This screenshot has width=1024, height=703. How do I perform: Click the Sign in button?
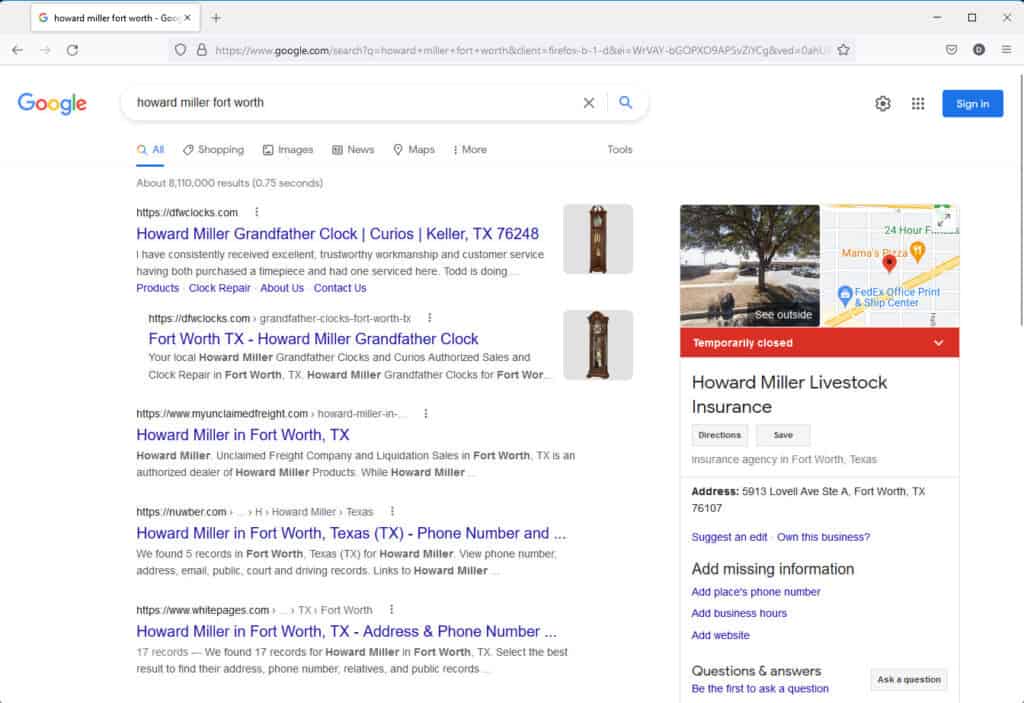[x=972, y=104]
